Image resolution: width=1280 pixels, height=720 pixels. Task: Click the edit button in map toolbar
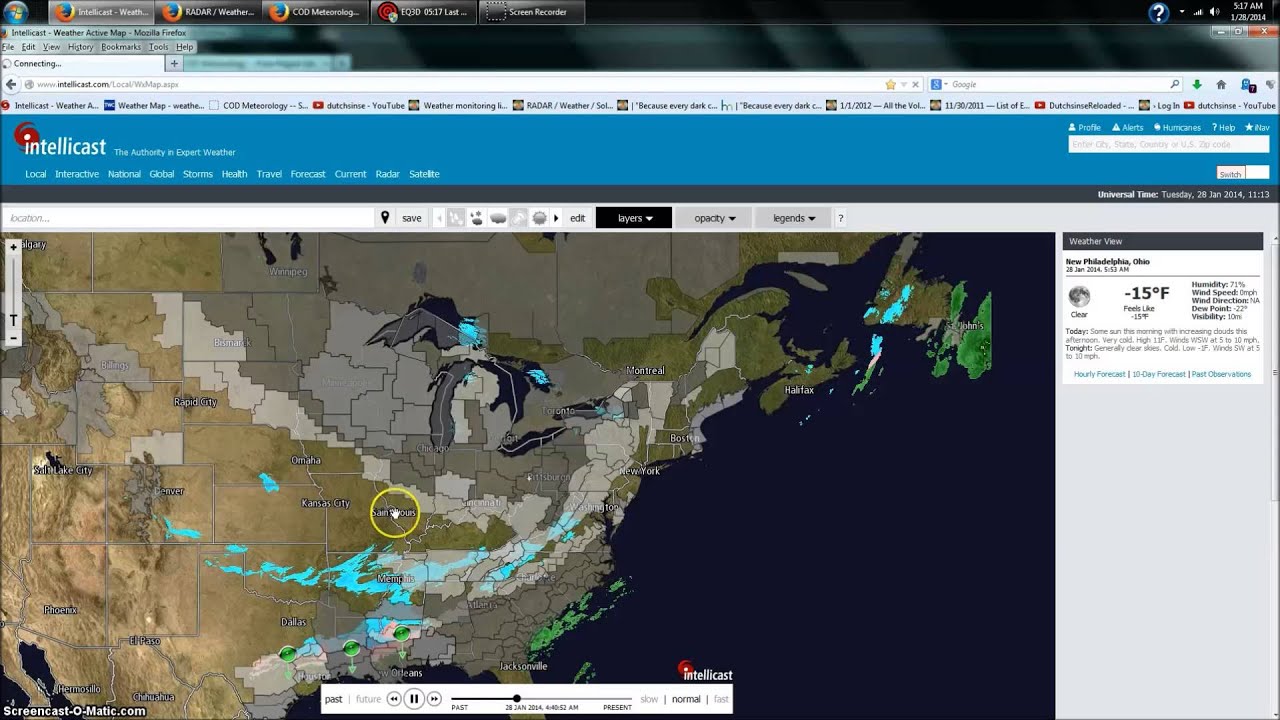[x=578, y=218]
